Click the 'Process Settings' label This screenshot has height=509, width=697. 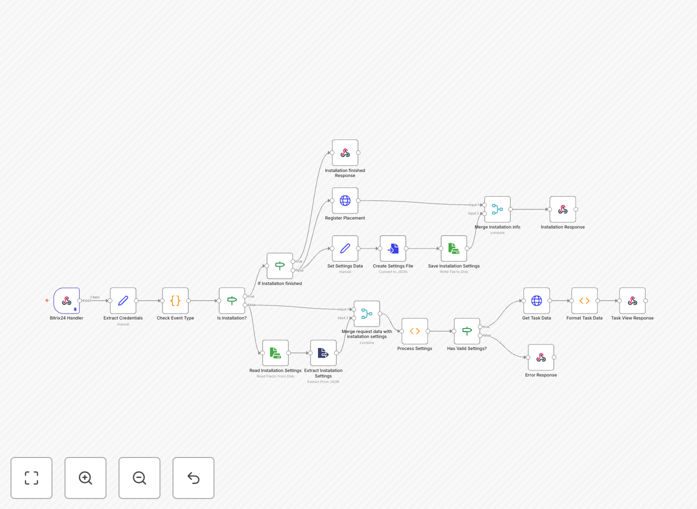(415, 349)
